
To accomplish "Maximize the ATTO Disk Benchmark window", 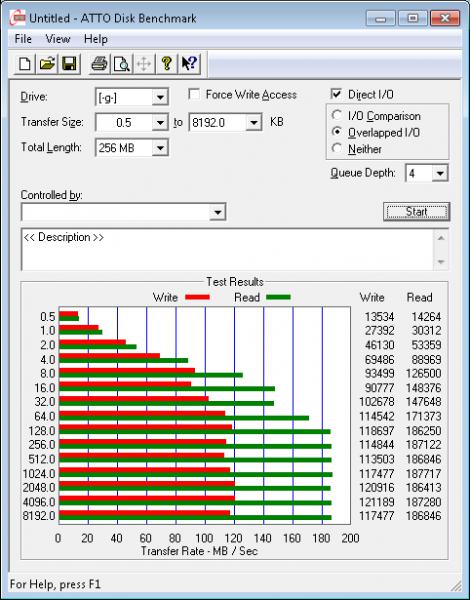I will point(413,18).
